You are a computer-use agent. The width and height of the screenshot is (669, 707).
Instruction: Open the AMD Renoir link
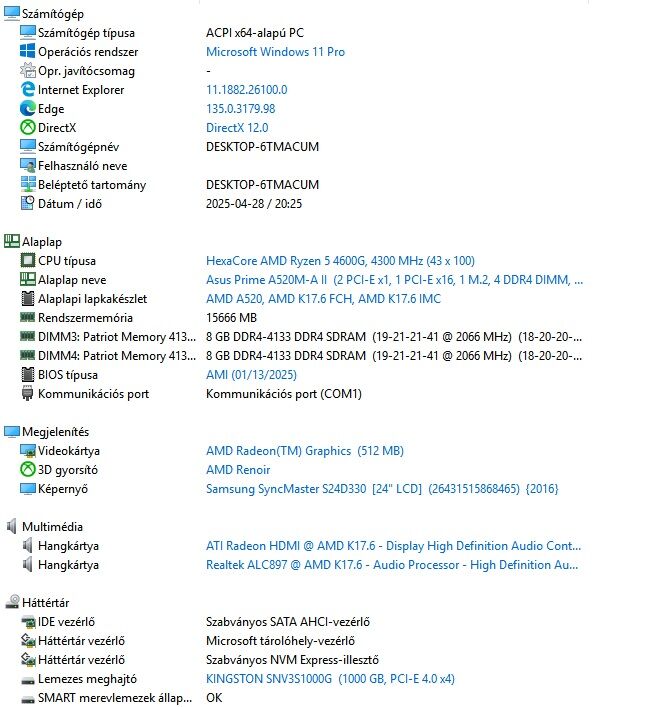(x=238, y=469)
